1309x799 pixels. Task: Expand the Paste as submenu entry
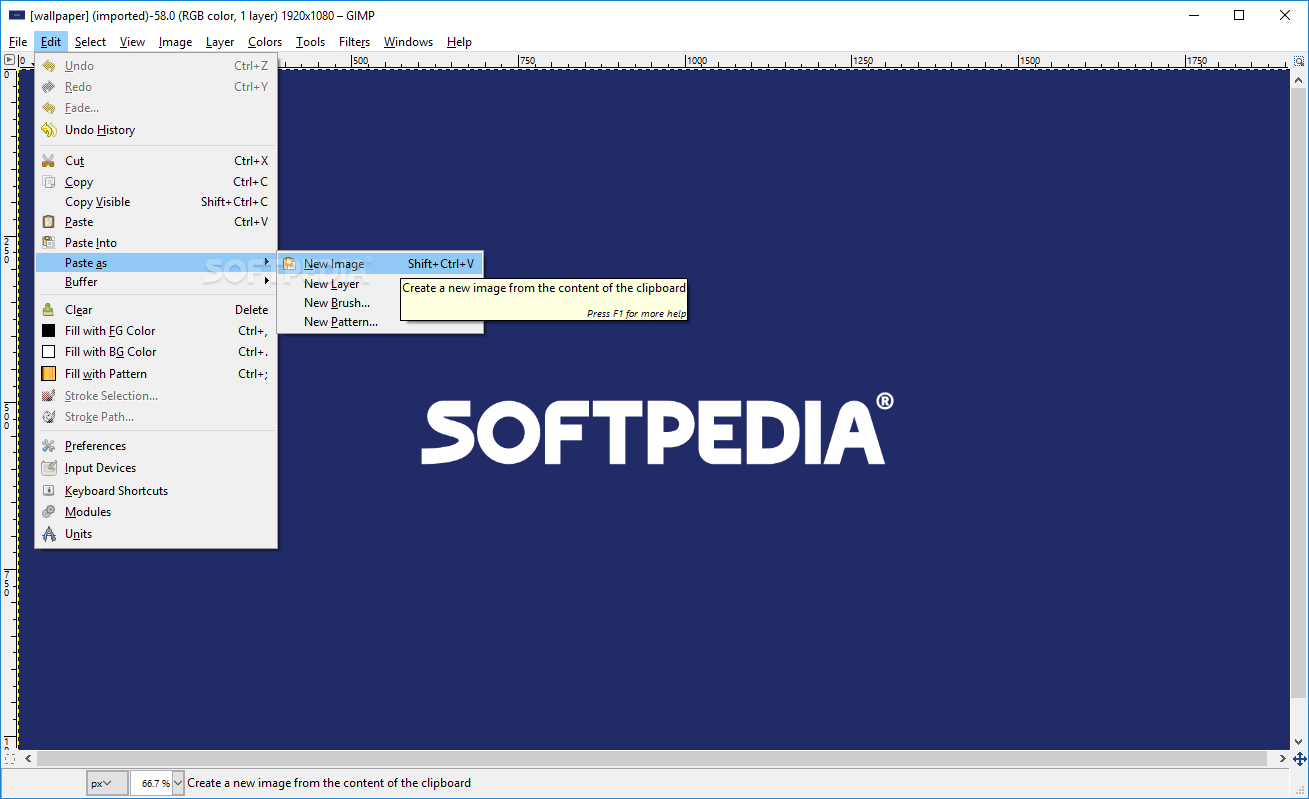[x=155, y=263]
